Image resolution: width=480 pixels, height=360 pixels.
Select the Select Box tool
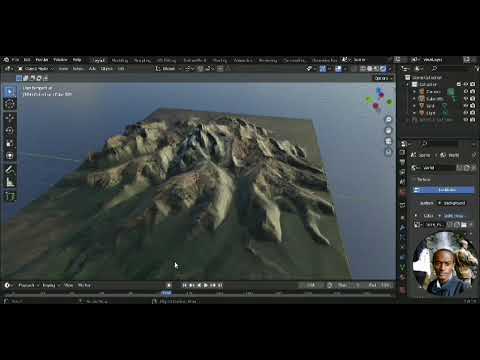tap(10, 92)
